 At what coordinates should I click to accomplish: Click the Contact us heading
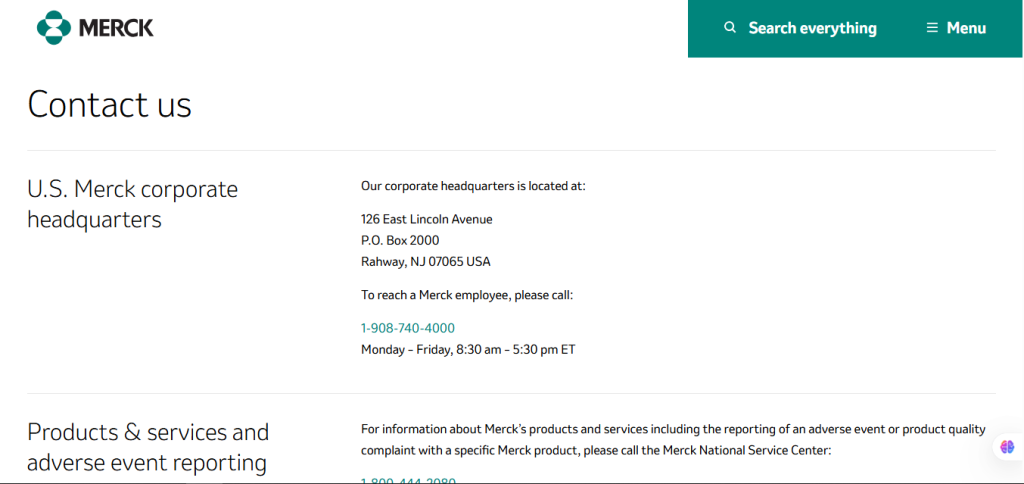pyautogui.click(x=110, y=103)
